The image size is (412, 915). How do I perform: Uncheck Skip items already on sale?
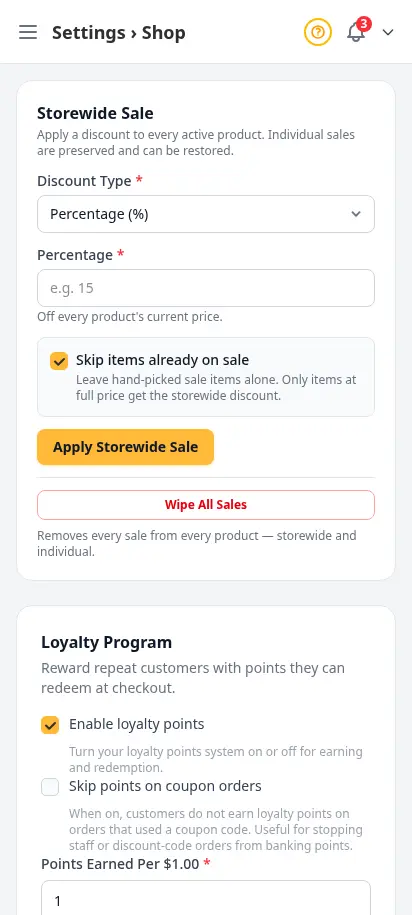click(59, 361)
